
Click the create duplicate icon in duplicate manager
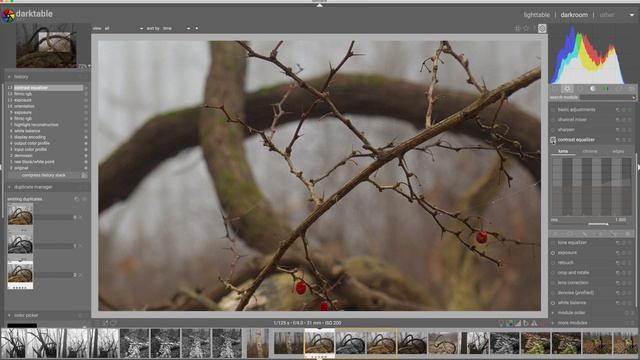(x=76, y=199)
